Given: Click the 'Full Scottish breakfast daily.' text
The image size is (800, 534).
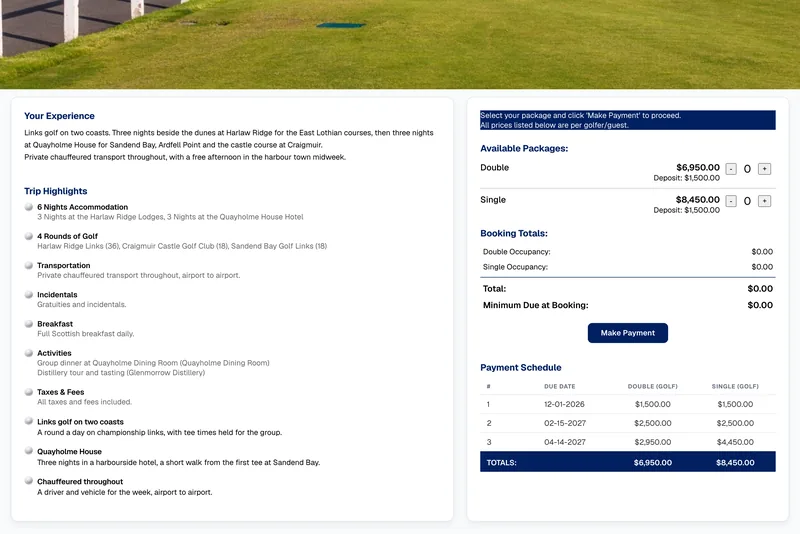Looking at the screenshot, I should pos(85,334).
